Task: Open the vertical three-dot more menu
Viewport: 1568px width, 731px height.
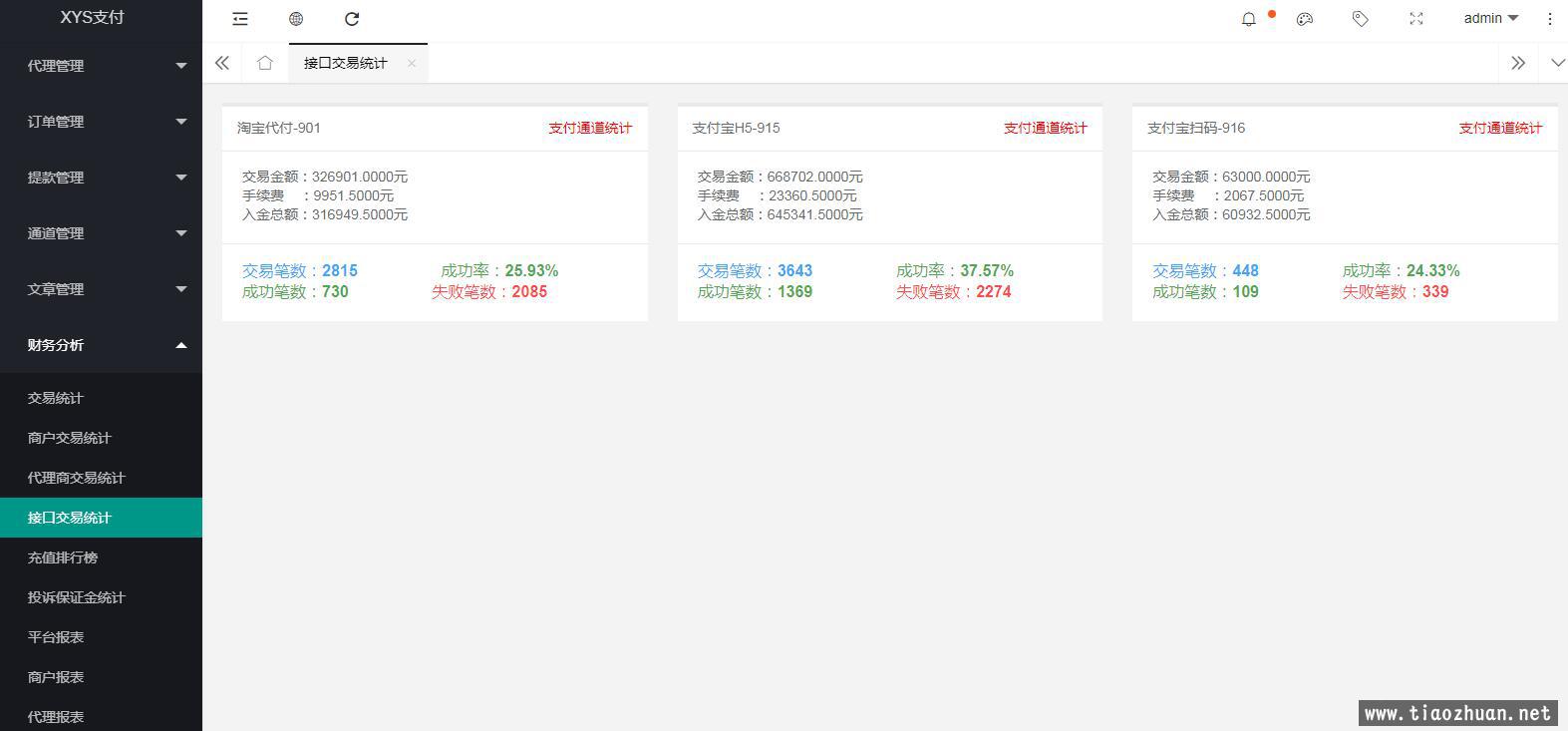Action: [x=1549, y=19]
